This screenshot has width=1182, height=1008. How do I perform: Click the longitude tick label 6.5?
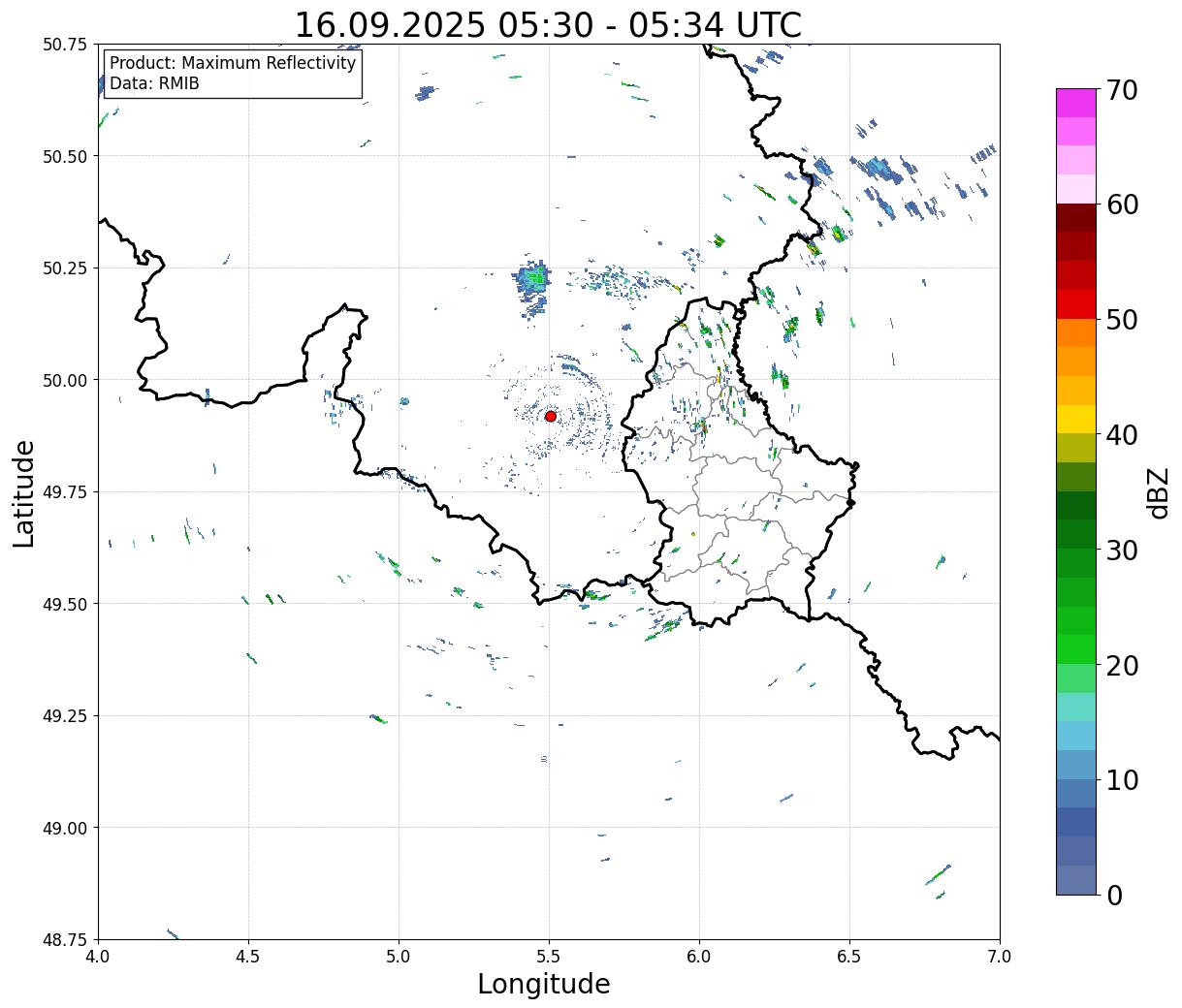point(849,957)
